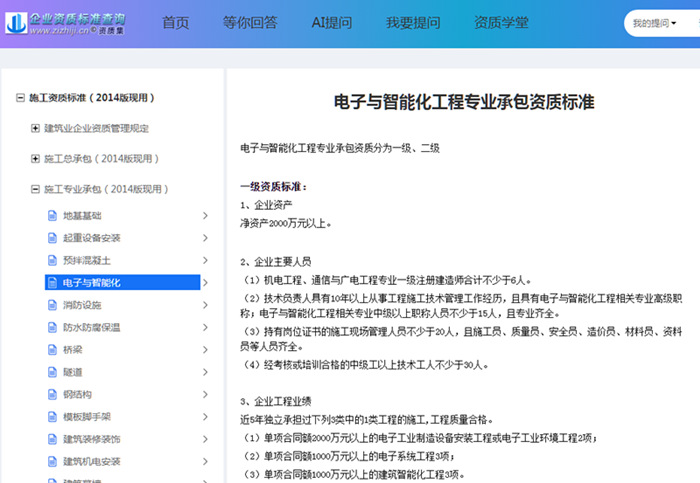Click the heading 3、企业工程业绩
The height and width of the screenshot is (483, 700).
tap(275, 401)
